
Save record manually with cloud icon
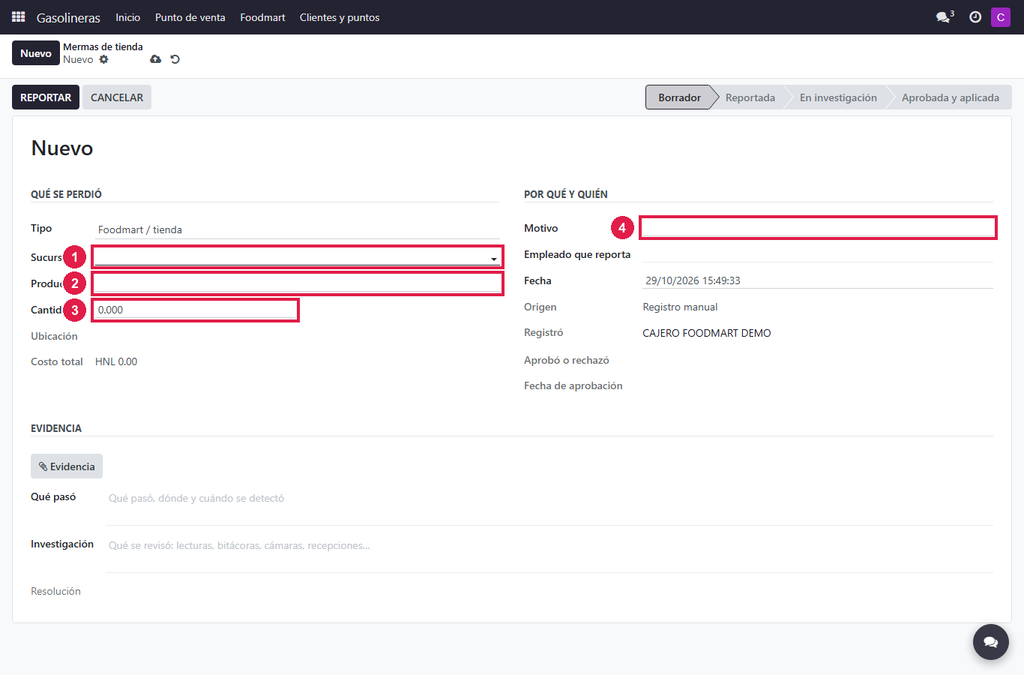pyautogui.click(x=155, y=59)
